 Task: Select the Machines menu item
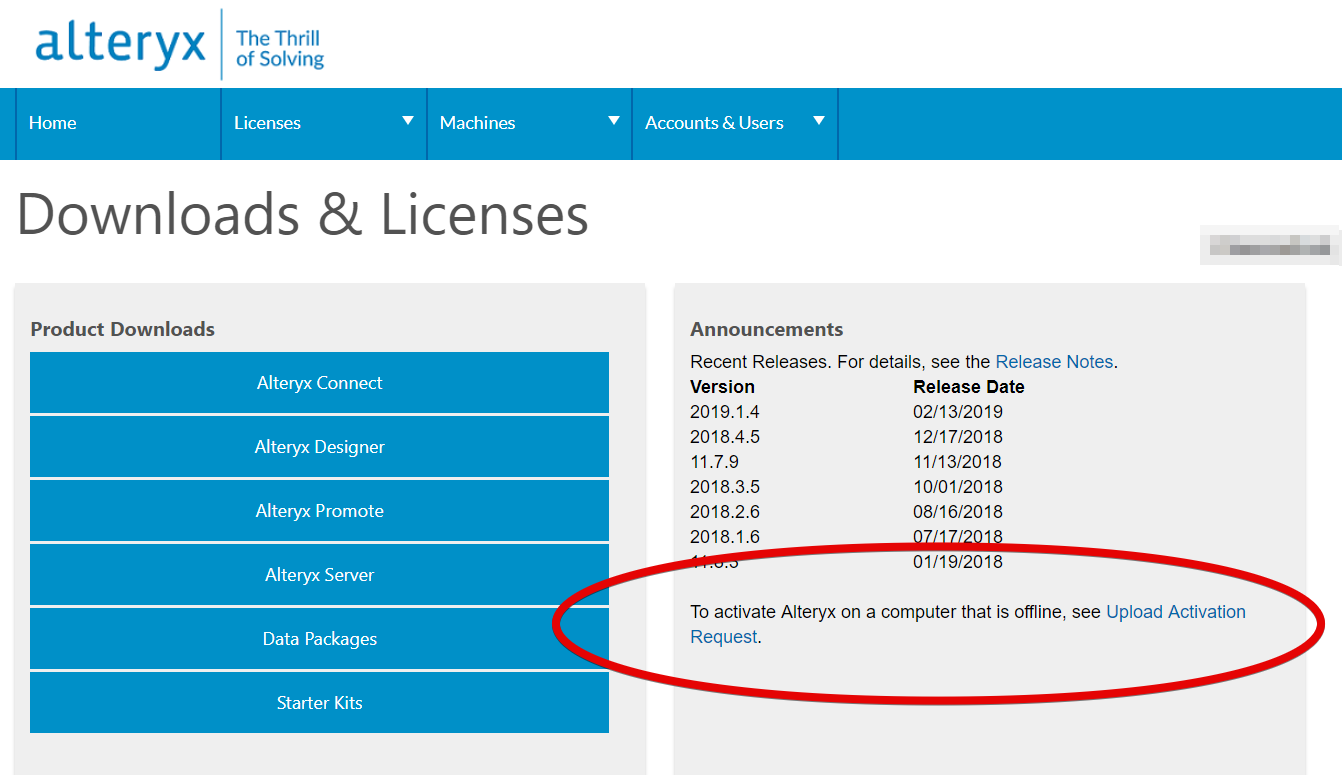[x=477, y=123]
